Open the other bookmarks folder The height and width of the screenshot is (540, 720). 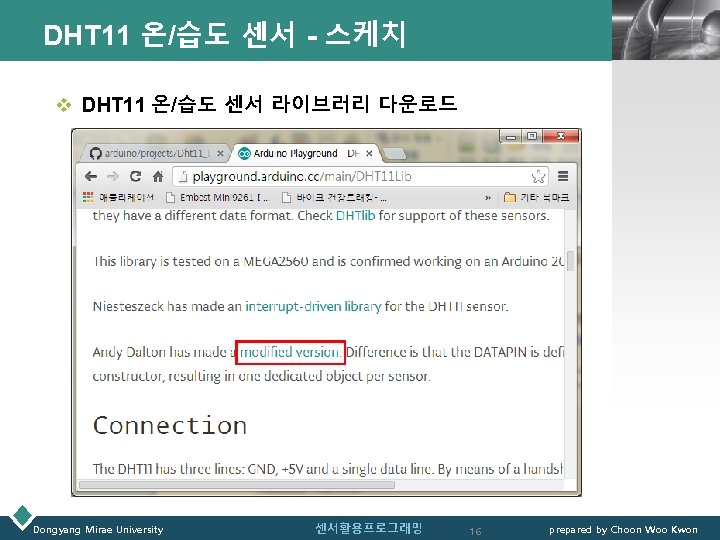click(536, 197)
